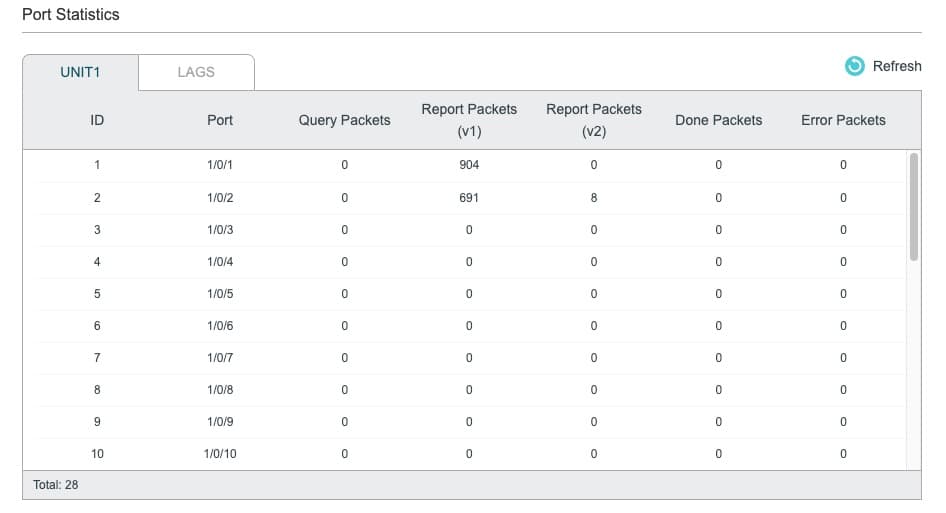
Task: Click the Query Packets column header
Action: (x=344, y=120)
